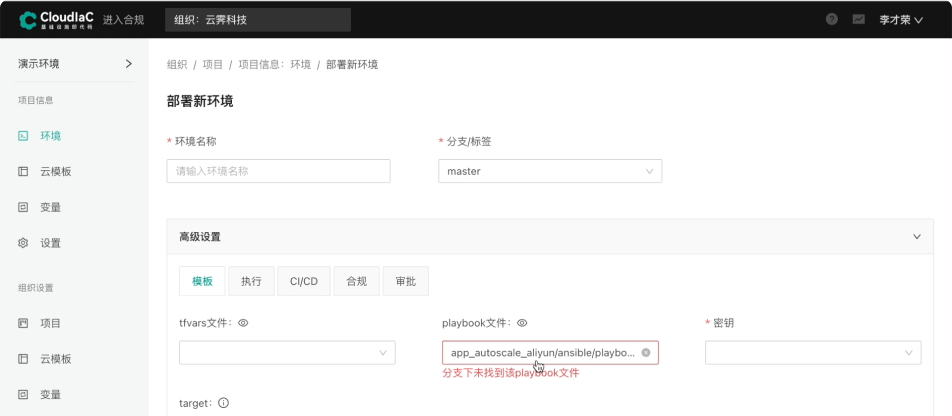
Task: Open the mail notifications icon
Action: click(858, 20)
